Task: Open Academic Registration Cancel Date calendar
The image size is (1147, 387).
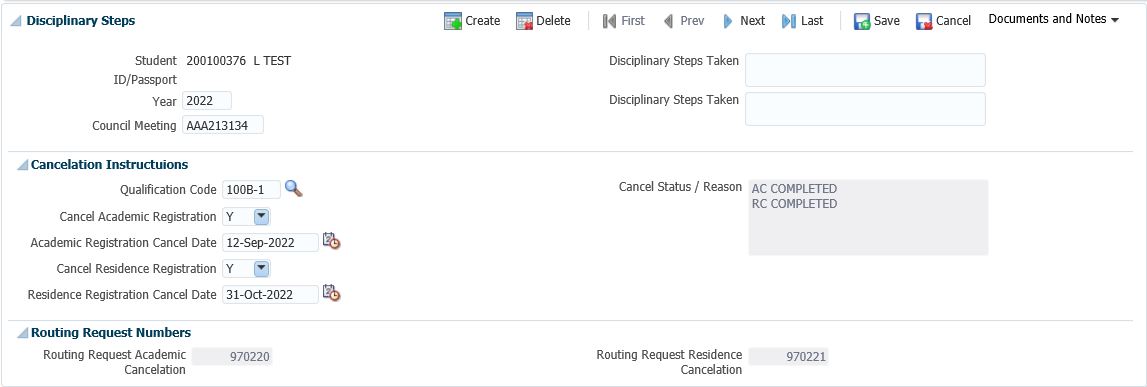Action: click(x=331, y=241)
